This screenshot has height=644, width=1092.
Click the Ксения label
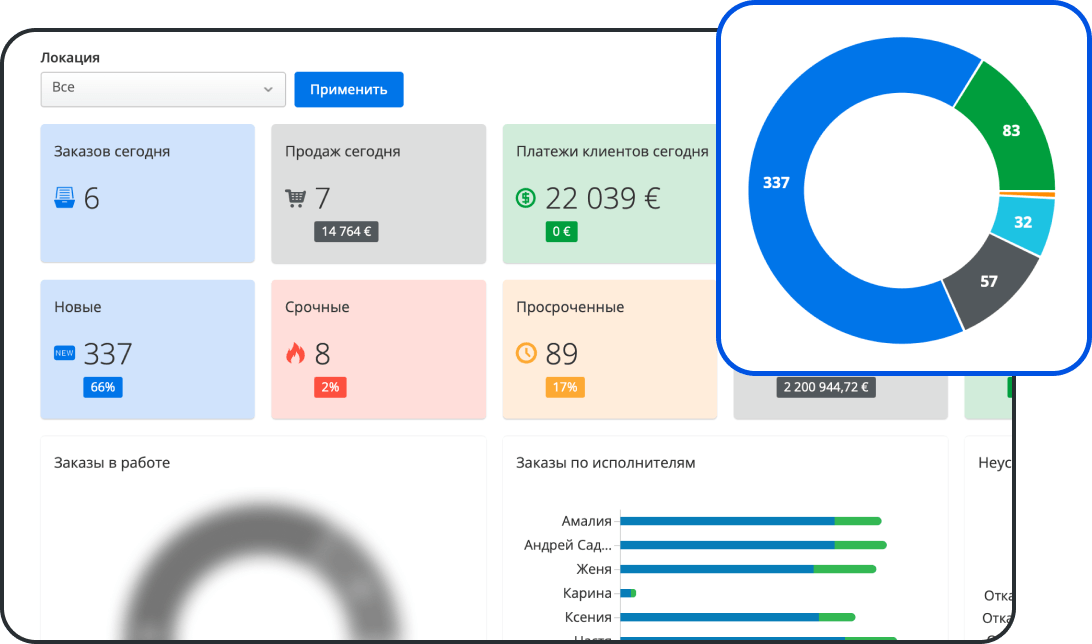pyautogui.click(x=588, y=617)
